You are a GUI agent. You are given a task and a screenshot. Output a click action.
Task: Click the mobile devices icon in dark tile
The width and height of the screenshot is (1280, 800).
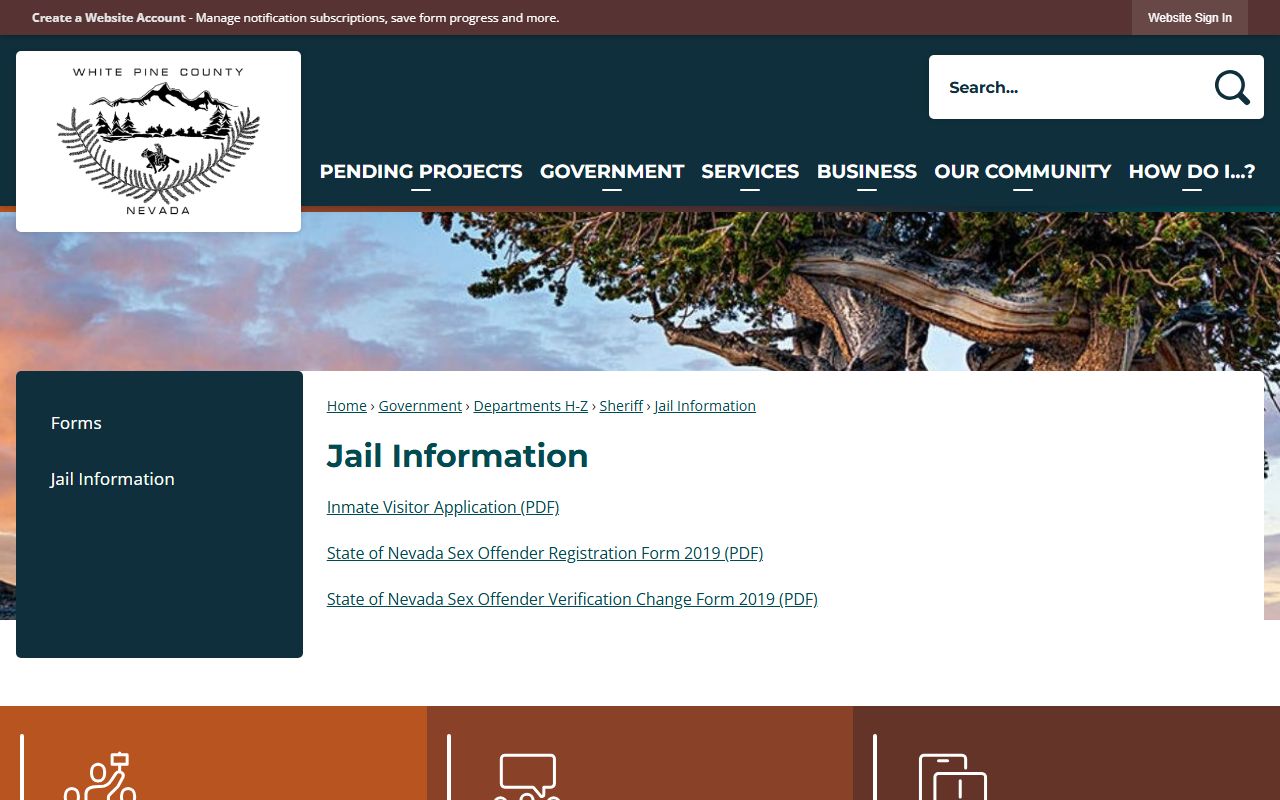953,776
